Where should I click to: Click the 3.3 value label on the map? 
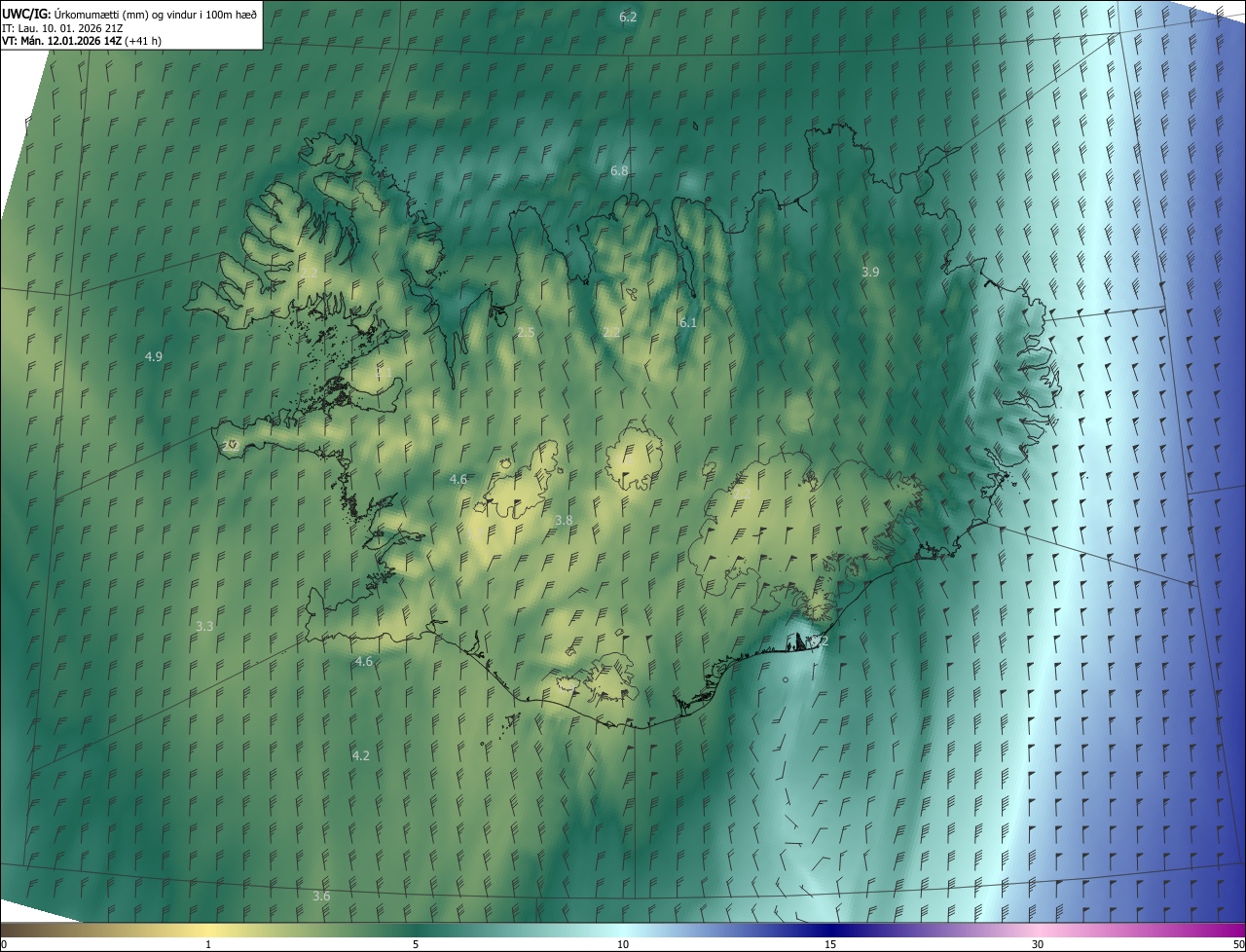(x=204, y=626)
